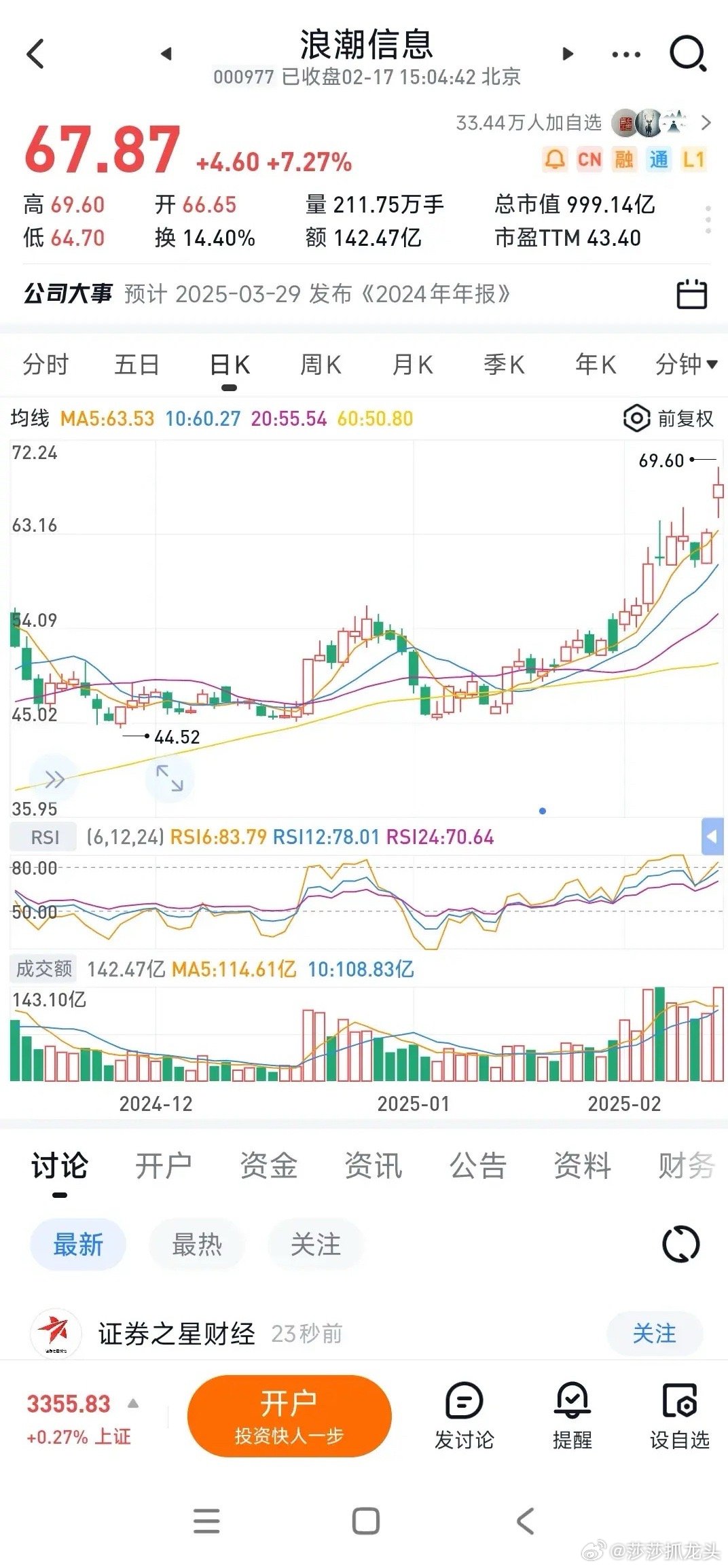Open the three-dot more options menu
Image resolution: width=728 pixels, height=1568 pixels.
point(626,54)
